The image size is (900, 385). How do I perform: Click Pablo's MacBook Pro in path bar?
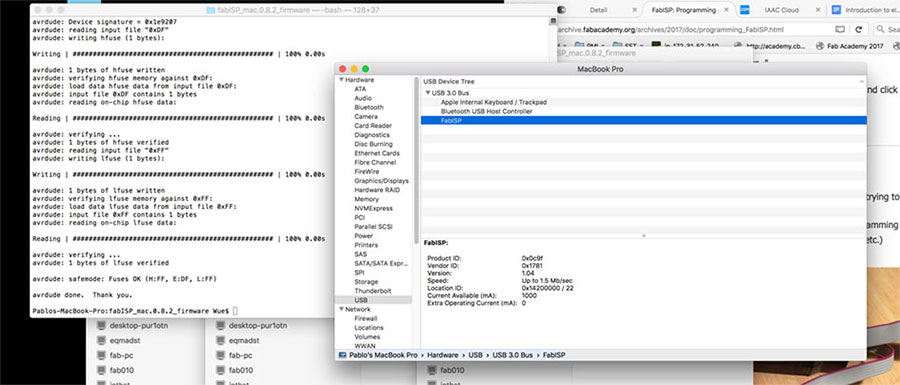tap(383, 355)
